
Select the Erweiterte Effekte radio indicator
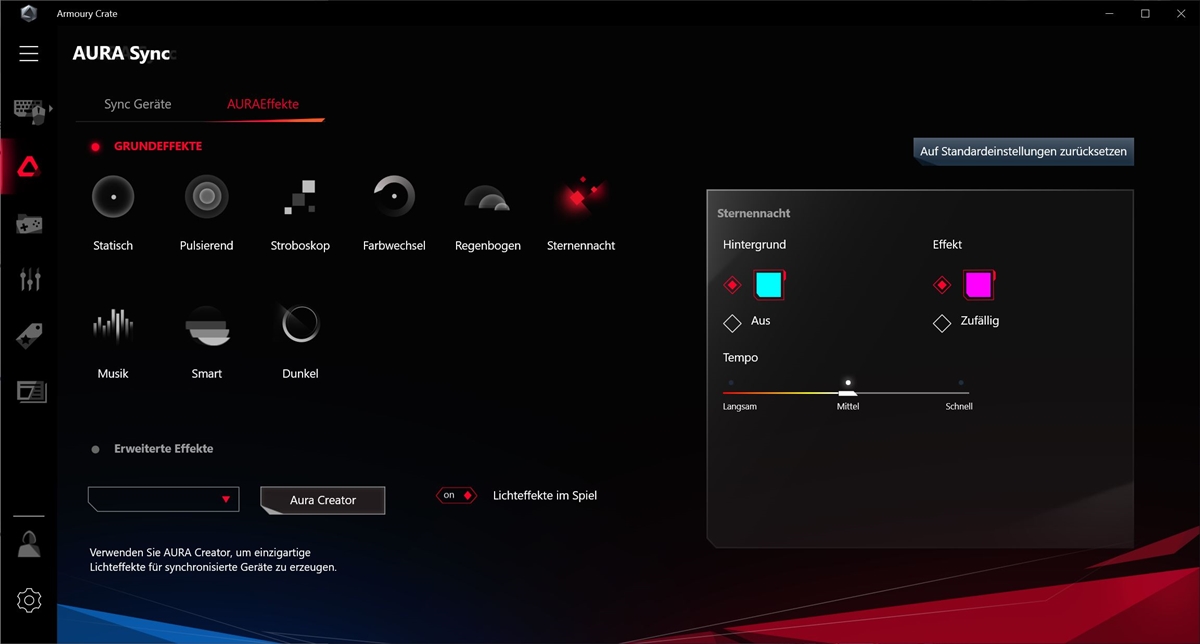[96, 450]
